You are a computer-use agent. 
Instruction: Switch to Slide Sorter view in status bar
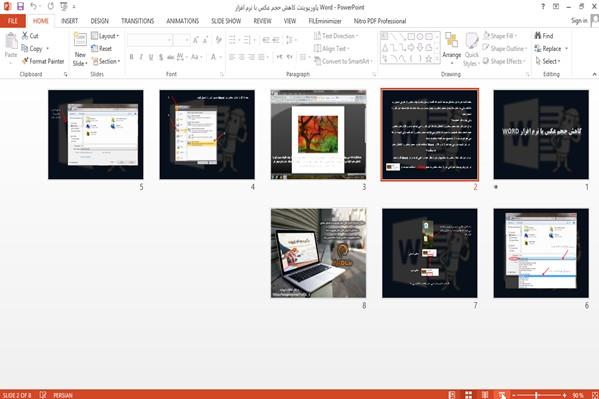468,395
